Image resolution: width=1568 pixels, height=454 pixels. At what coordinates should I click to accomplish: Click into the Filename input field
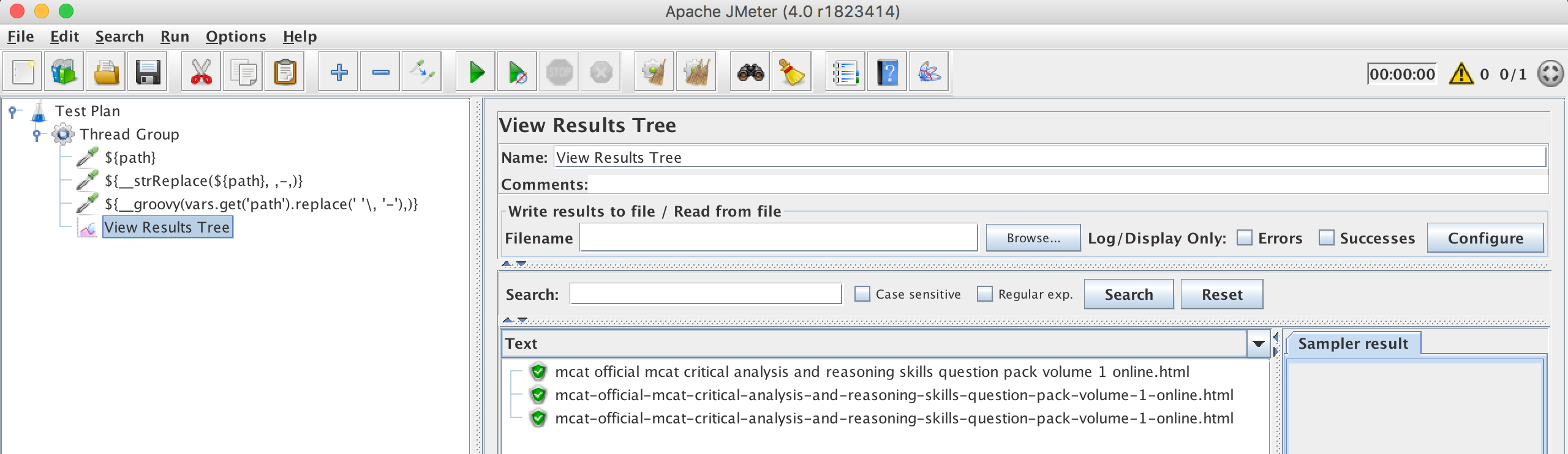pos(778,238)
